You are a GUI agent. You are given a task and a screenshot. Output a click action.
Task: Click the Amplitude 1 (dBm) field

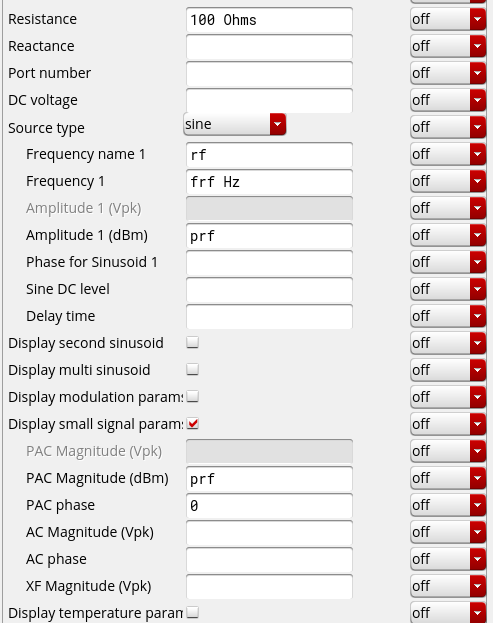pos(269,236)
